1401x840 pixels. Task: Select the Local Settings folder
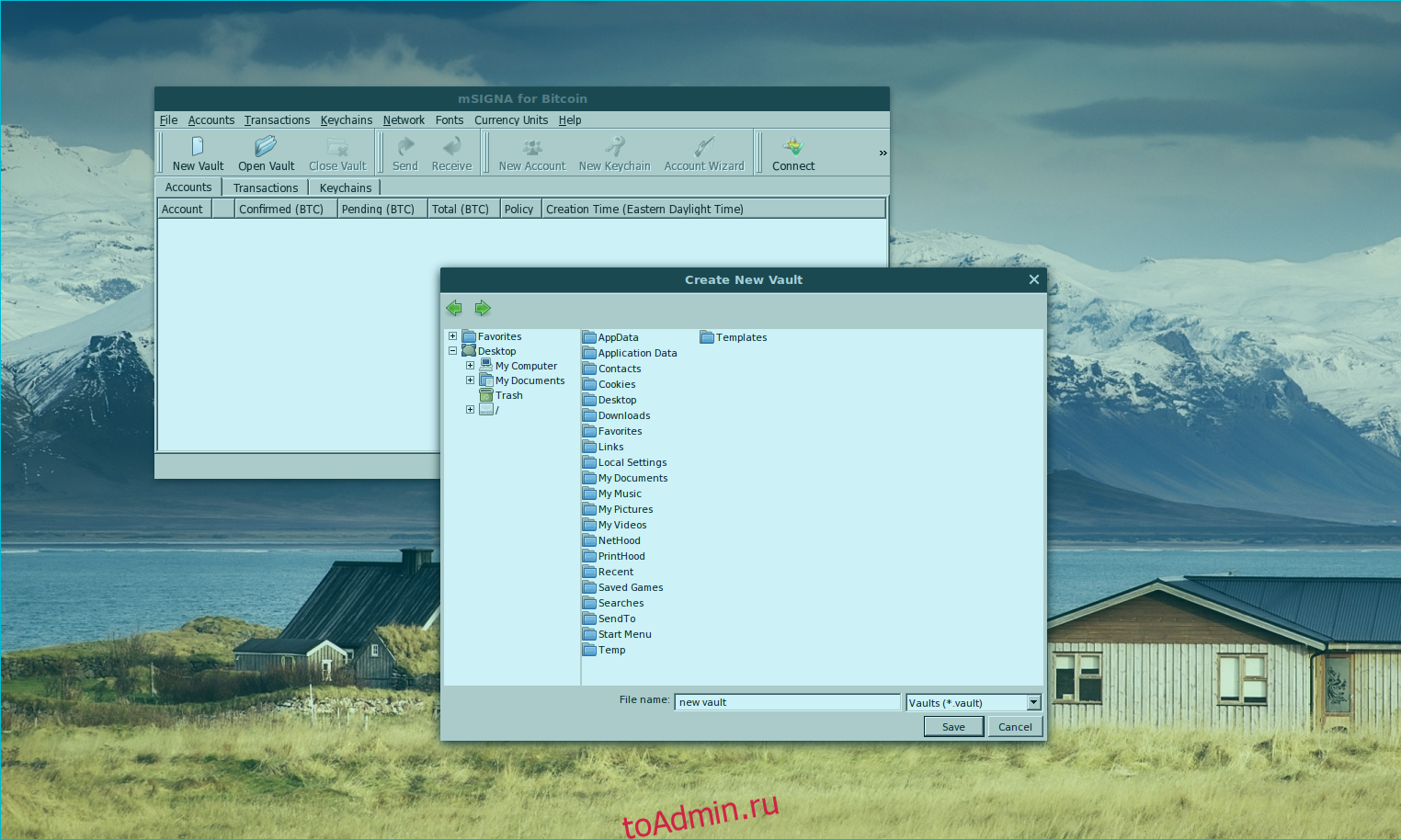(625, 462)
